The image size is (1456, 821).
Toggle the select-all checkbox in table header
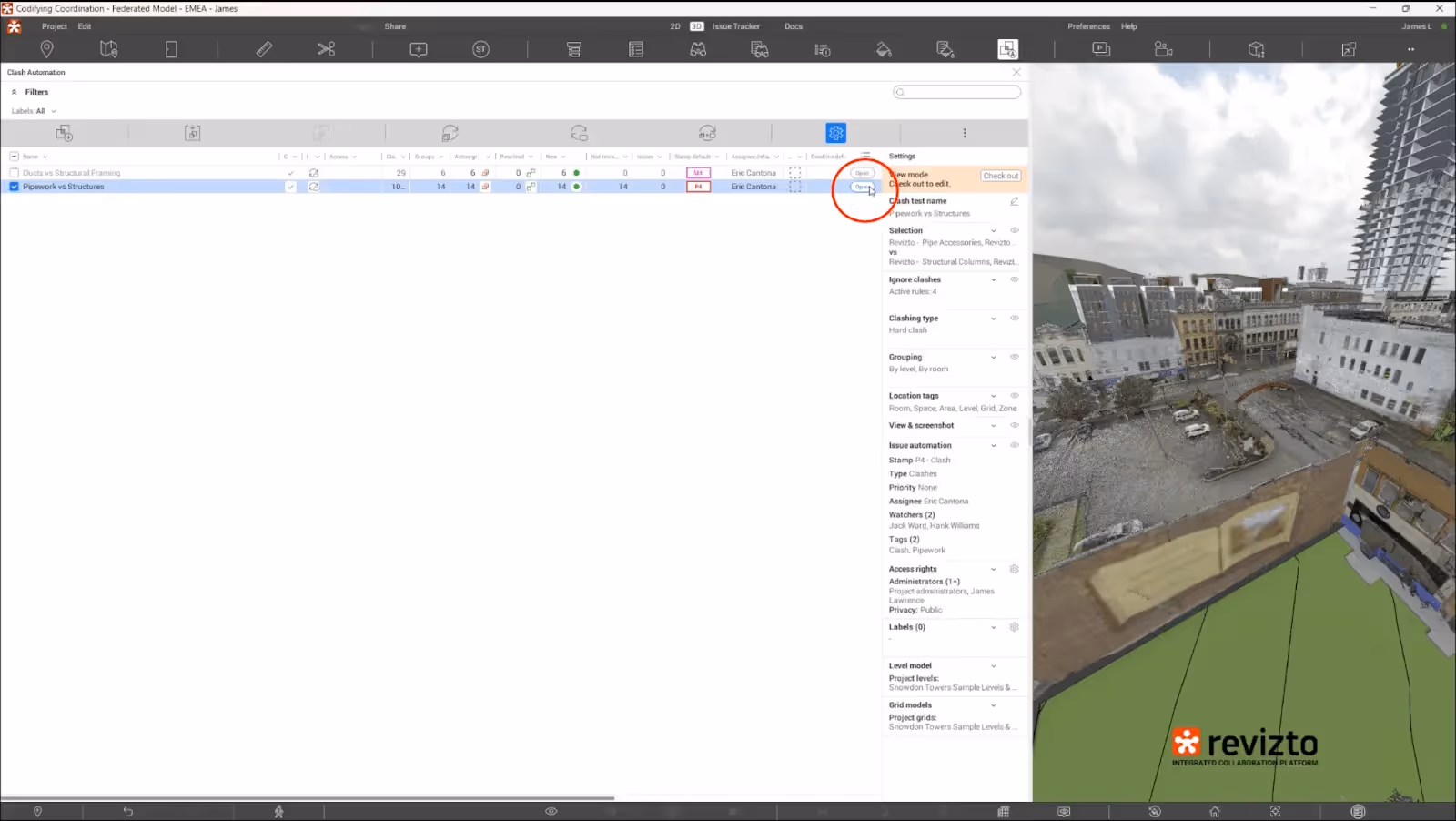click(14, 157)
